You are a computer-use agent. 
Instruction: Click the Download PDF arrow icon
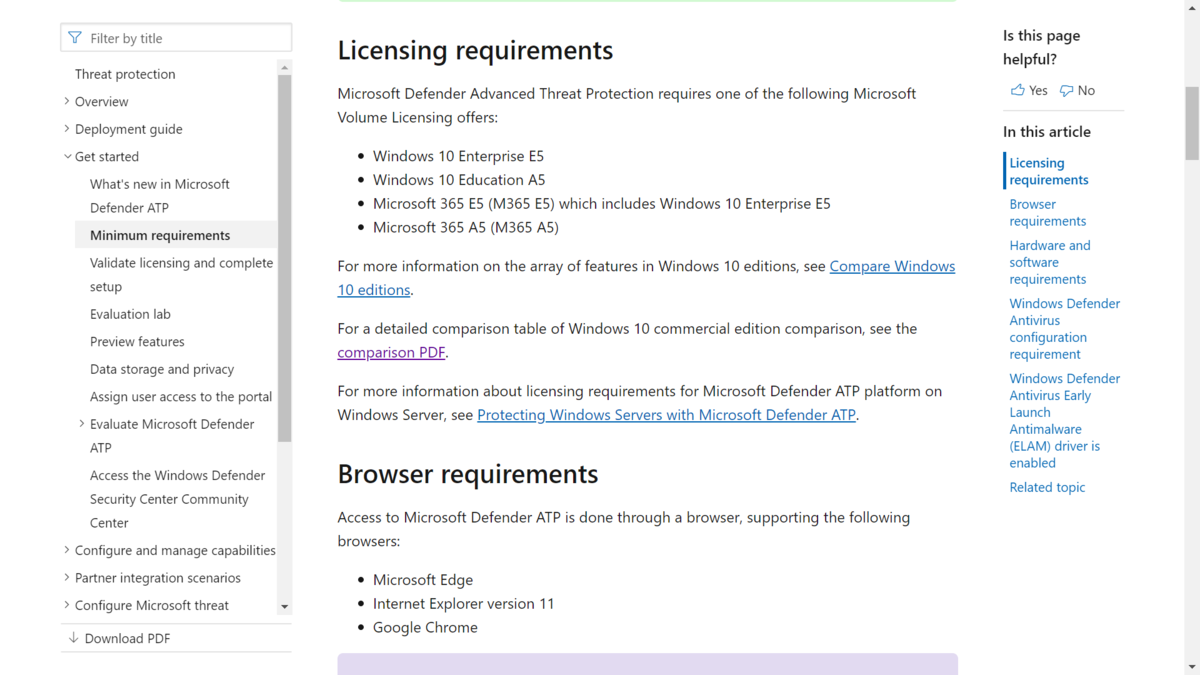tap(73, 638)
